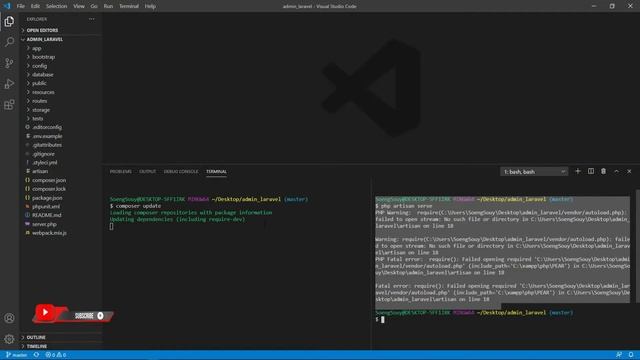Screen dimensions: 640x360
Task: Open the Run and Debug view
Action: click(9, 84)
